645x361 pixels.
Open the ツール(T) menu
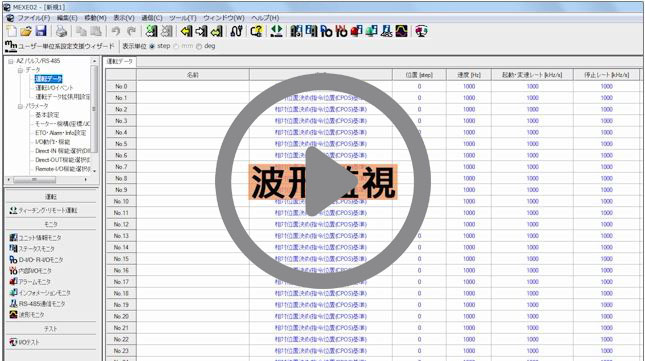[x=183, y=18]
